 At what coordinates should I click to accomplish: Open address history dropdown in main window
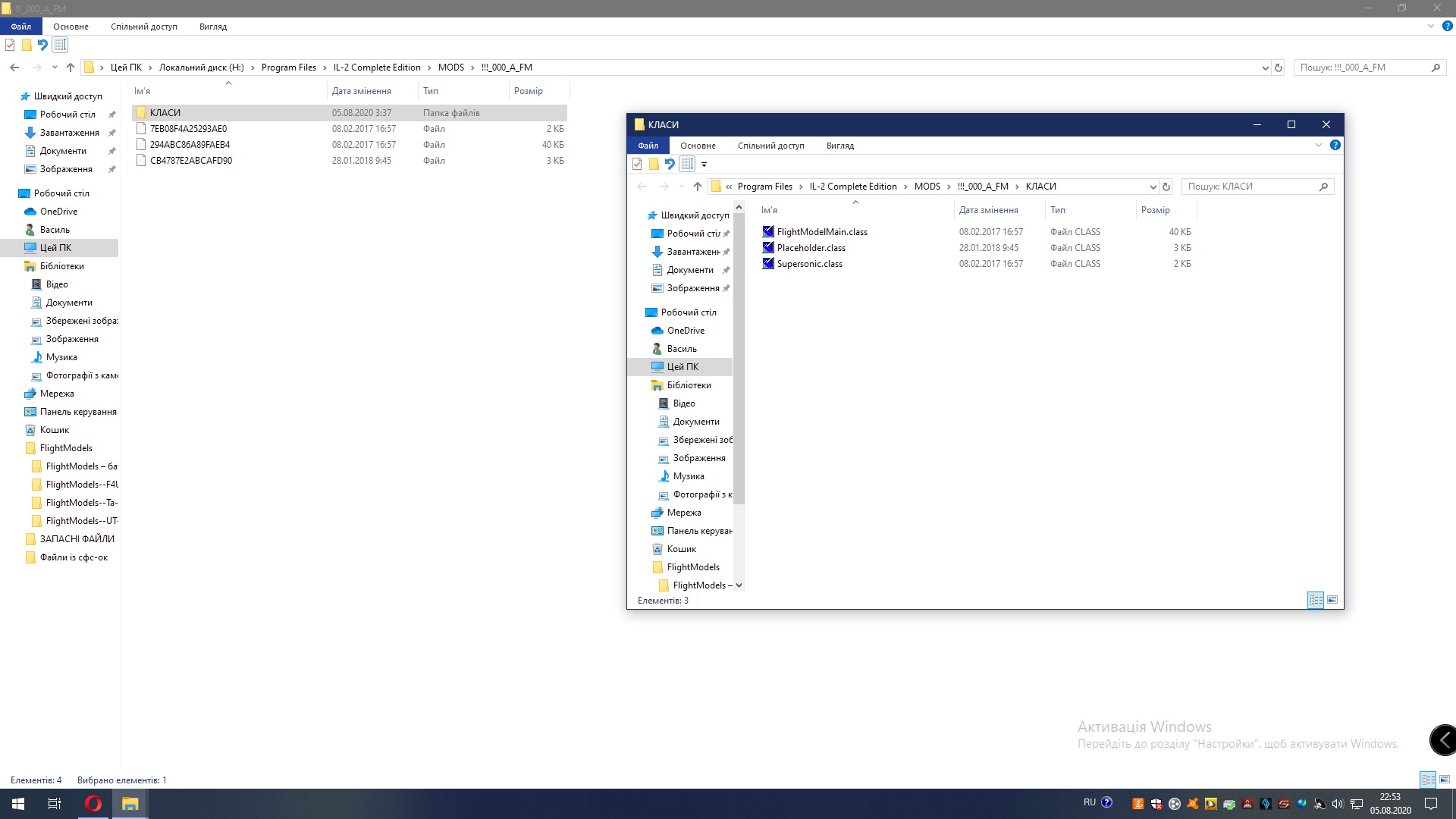pos(1265,67)
